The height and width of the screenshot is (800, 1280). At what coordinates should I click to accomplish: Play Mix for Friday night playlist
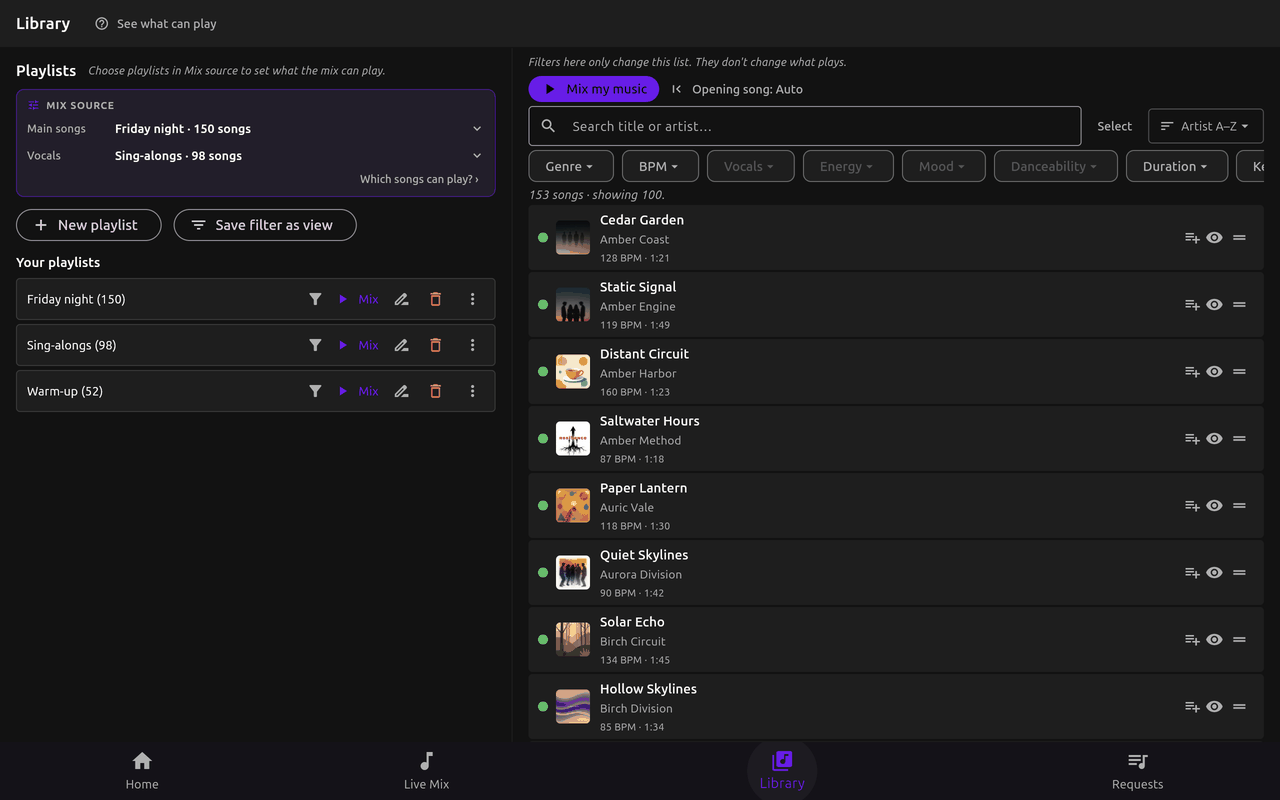(x=358, y=299)
